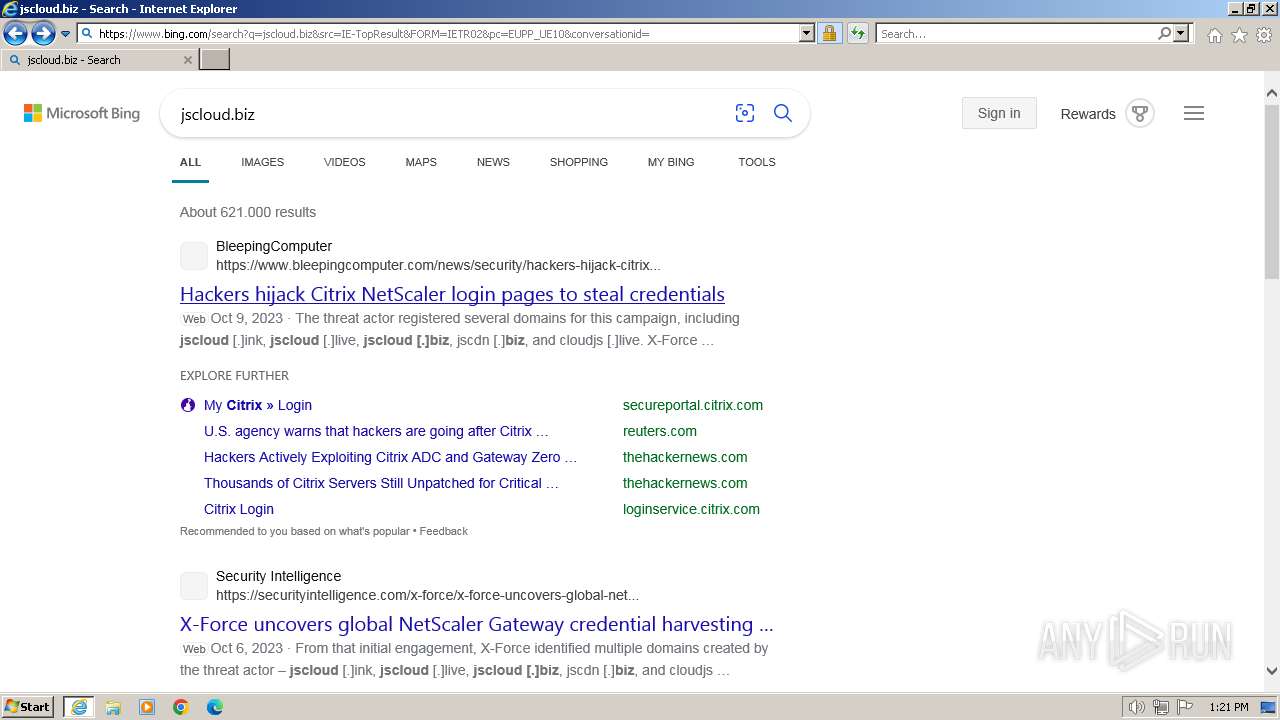
Task: Click loginservice.citrix.com domain text
Action: (691, 509)
